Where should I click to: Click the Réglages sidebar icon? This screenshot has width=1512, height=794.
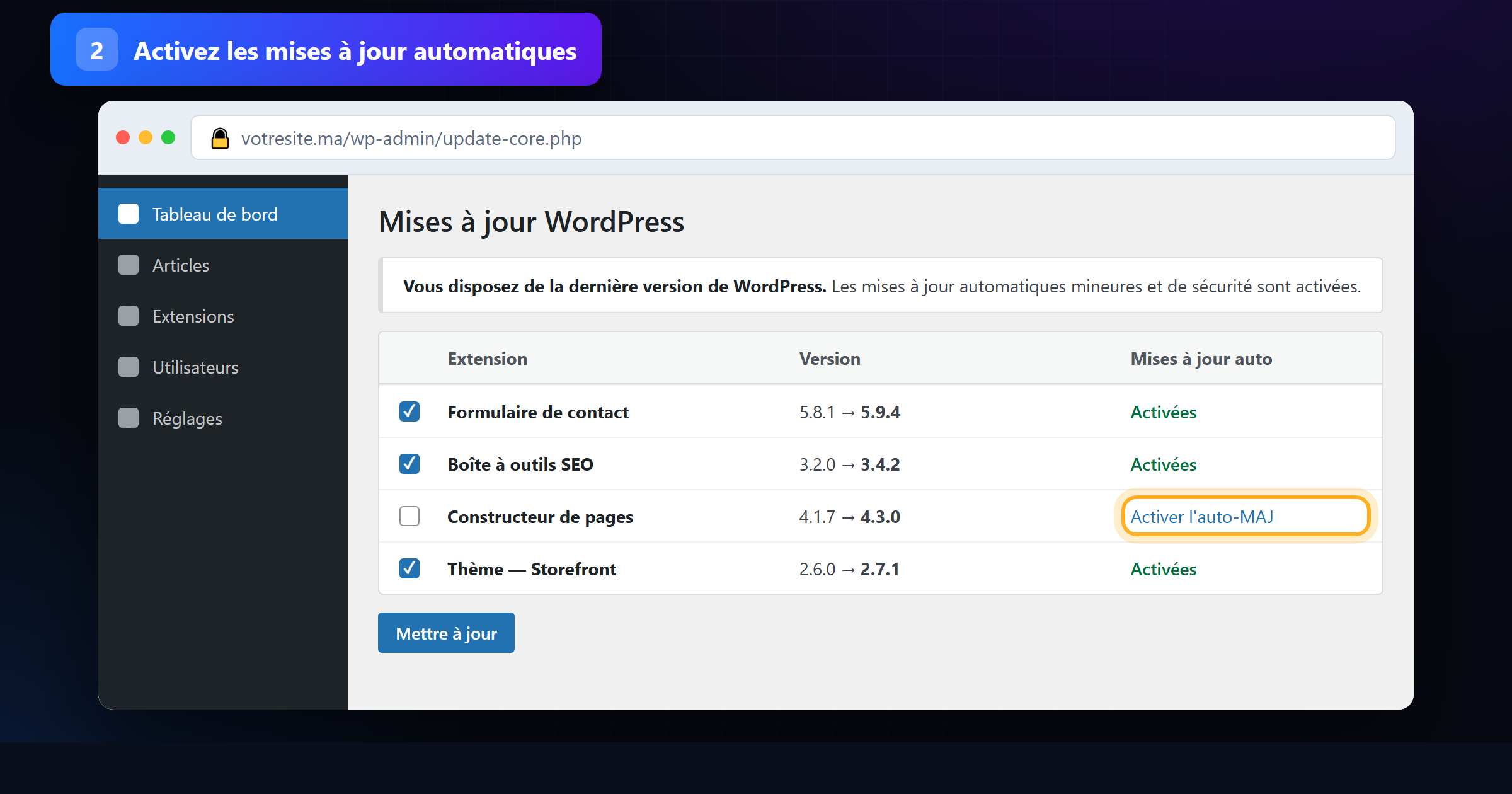coord(129,418)
